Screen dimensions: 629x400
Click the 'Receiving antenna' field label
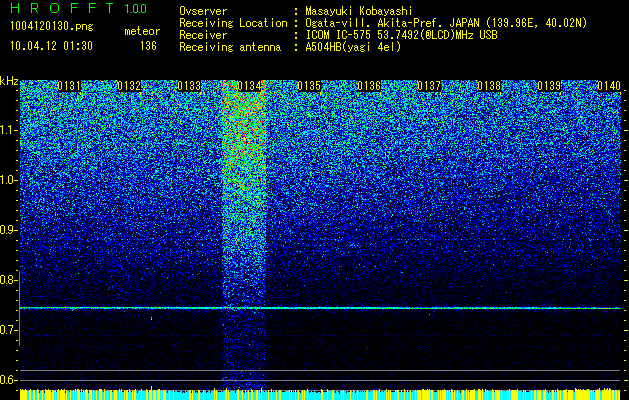230,47
